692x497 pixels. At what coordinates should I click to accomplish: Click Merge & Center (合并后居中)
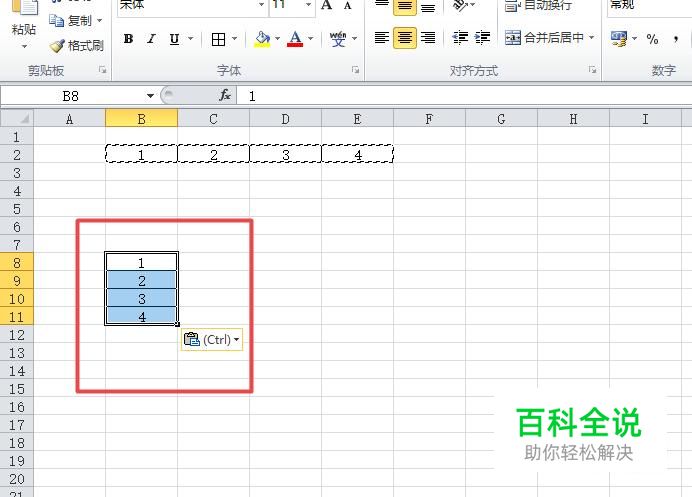coord(544,38)
